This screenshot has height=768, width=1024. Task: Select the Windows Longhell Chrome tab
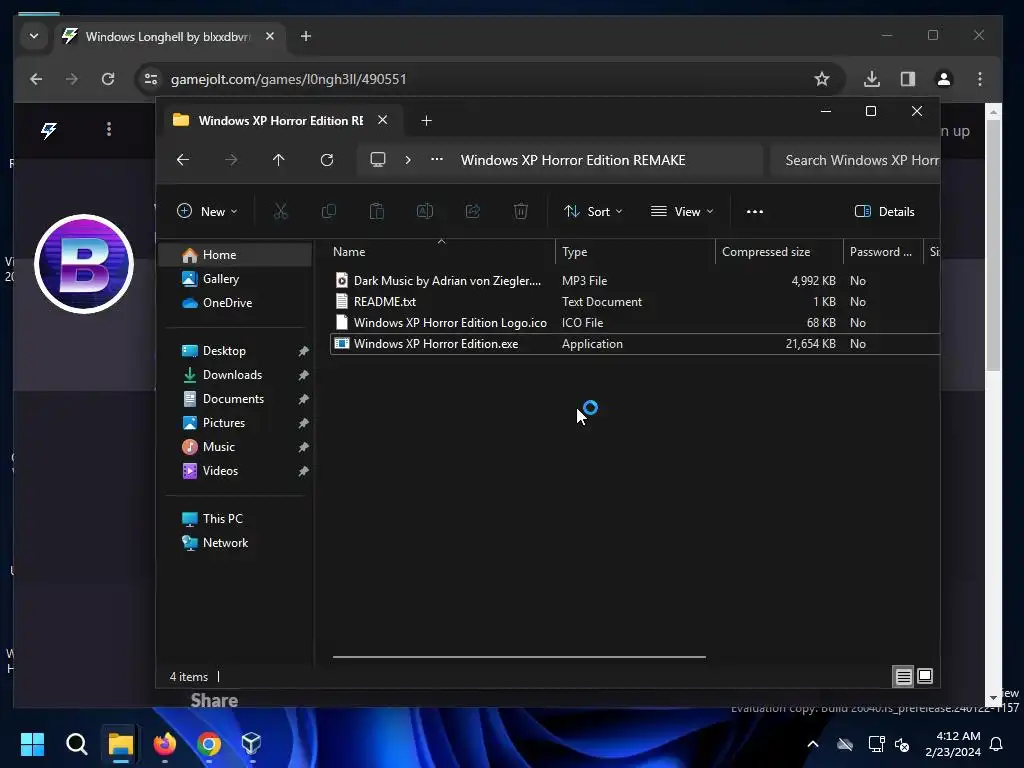tap(167, 37)
